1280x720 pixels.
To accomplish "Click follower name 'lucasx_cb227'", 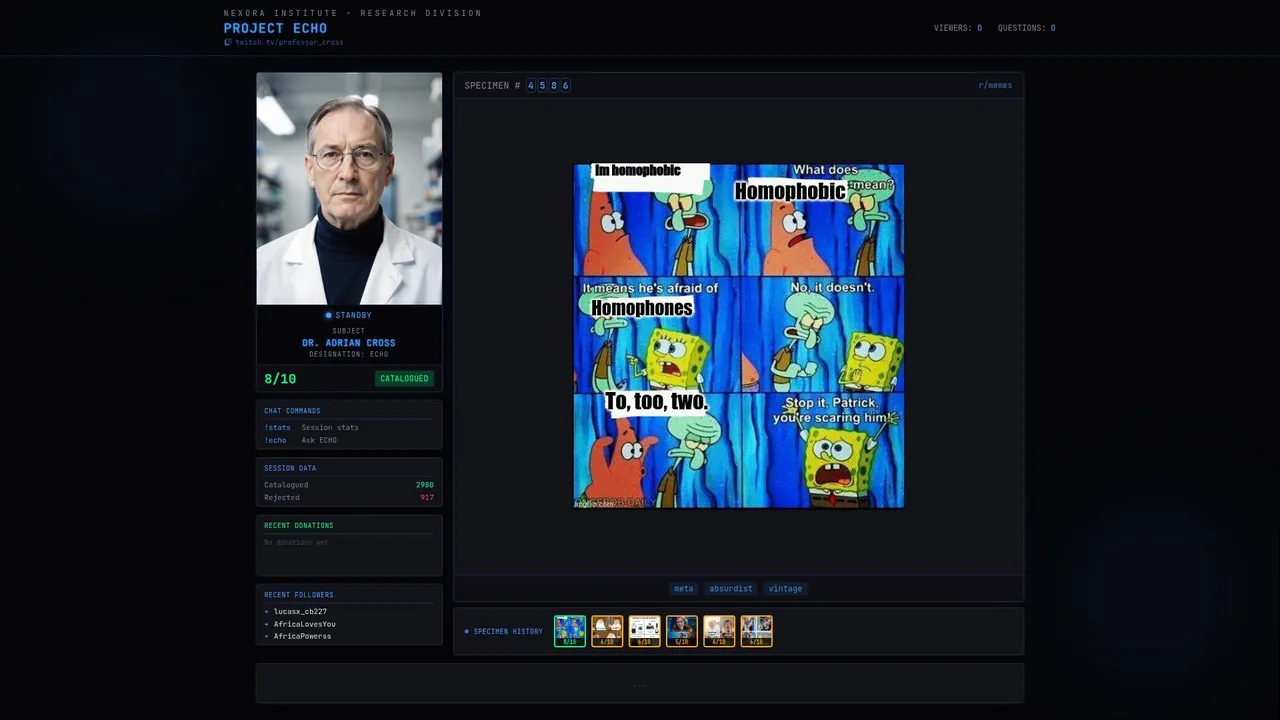I will (x=300, y=611).
